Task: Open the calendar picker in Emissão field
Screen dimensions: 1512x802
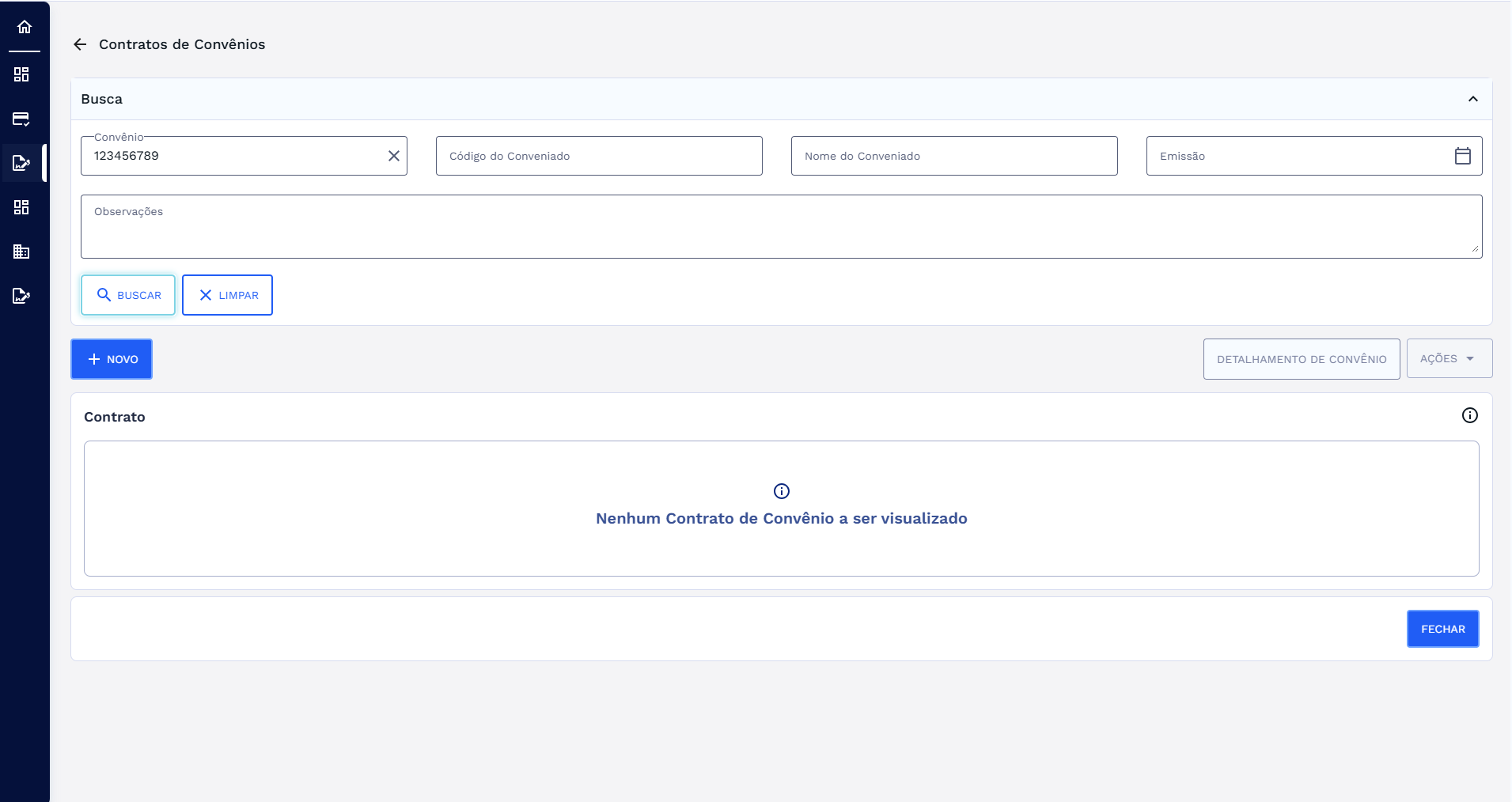Action: point(1462,156)
